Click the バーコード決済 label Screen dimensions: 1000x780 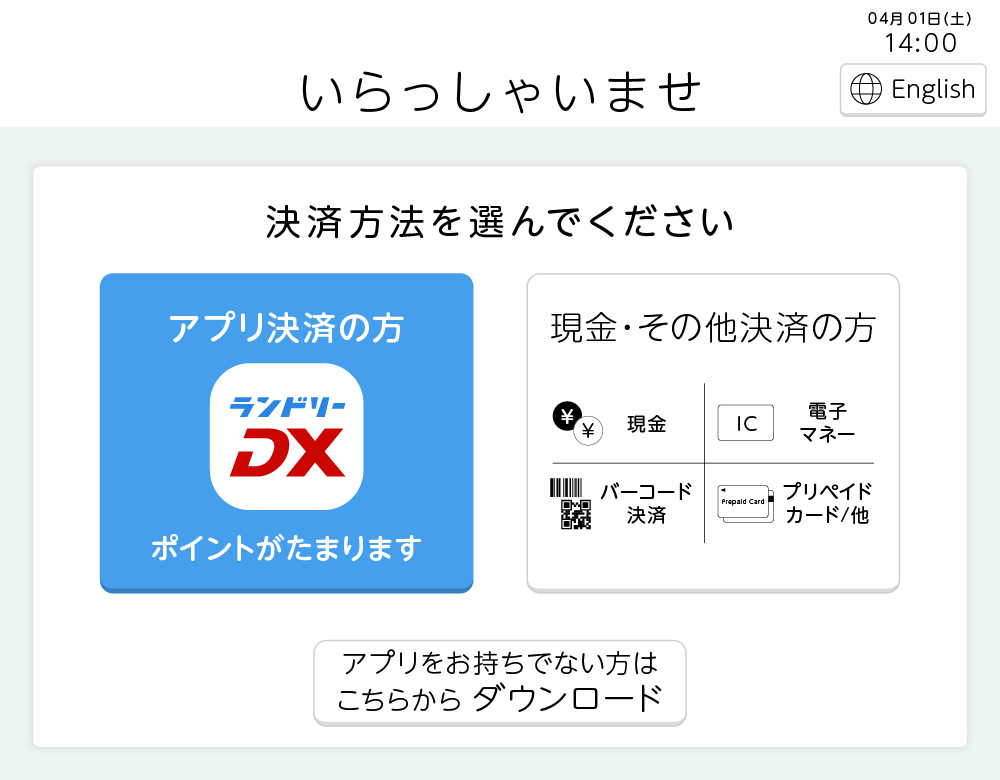coord(646,503)
